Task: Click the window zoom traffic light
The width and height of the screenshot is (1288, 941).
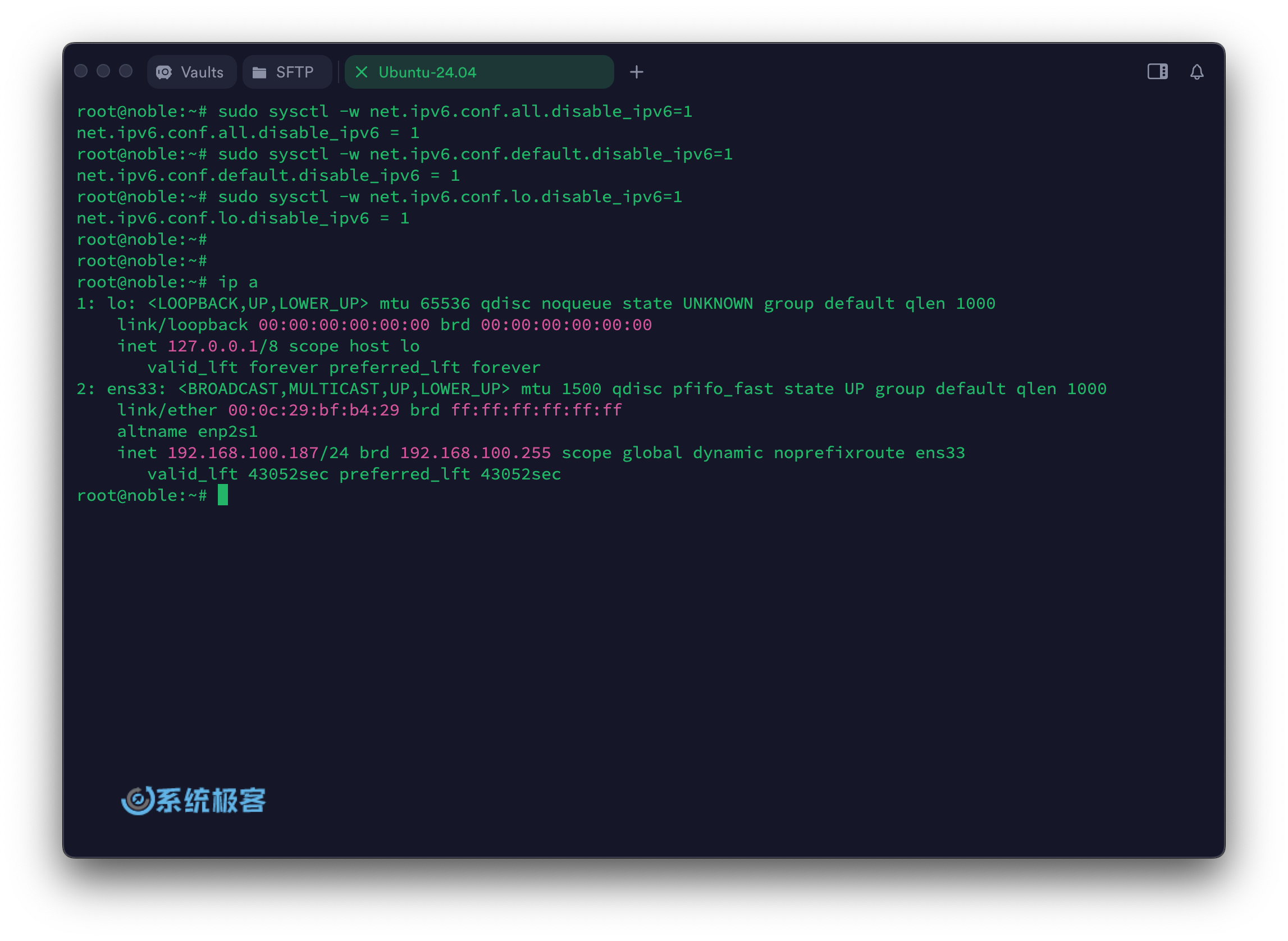Action: [126, 71]
